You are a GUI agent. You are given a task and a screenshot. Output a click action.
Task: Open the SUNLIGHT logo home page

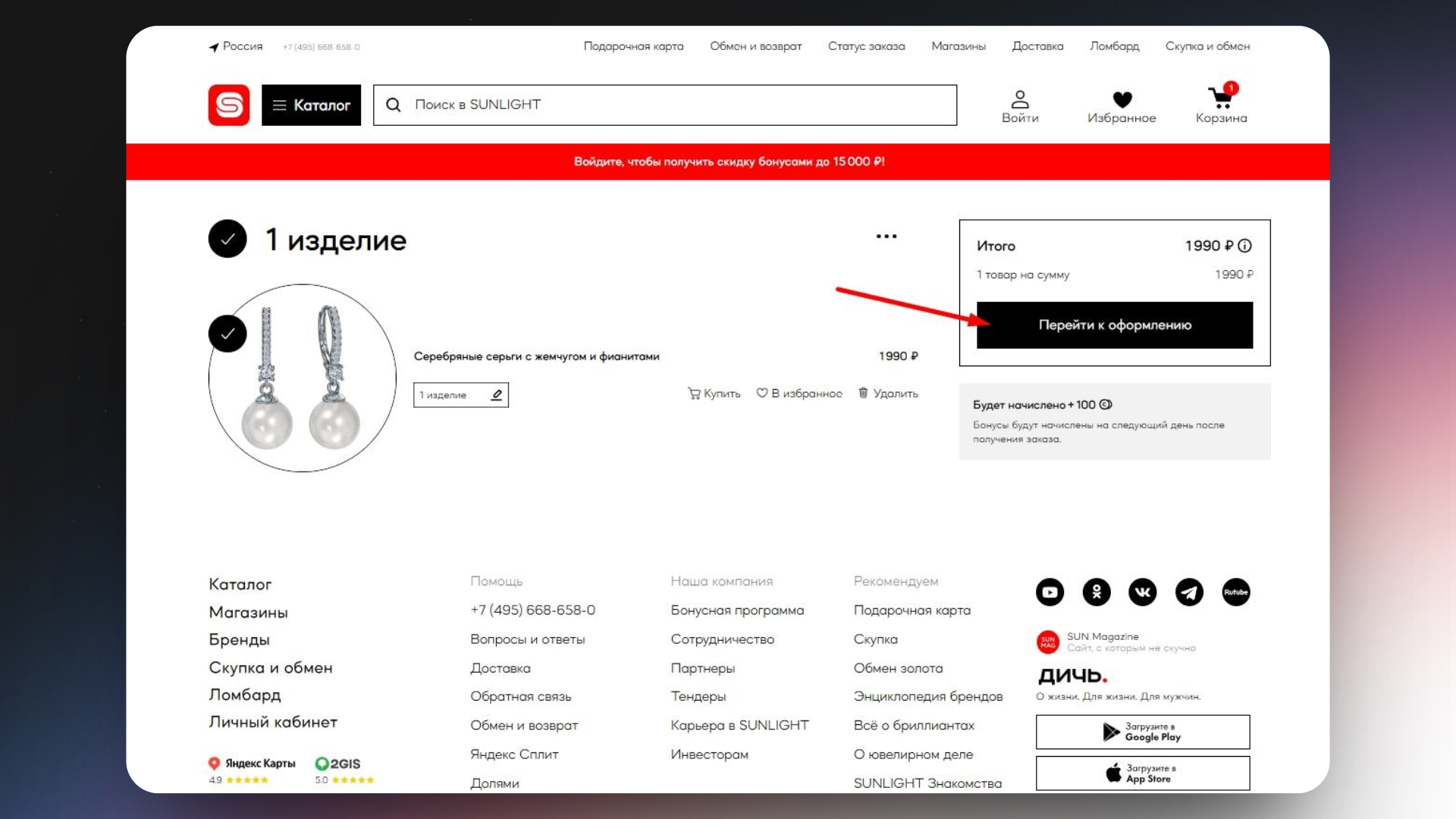[x=229, y=105]
